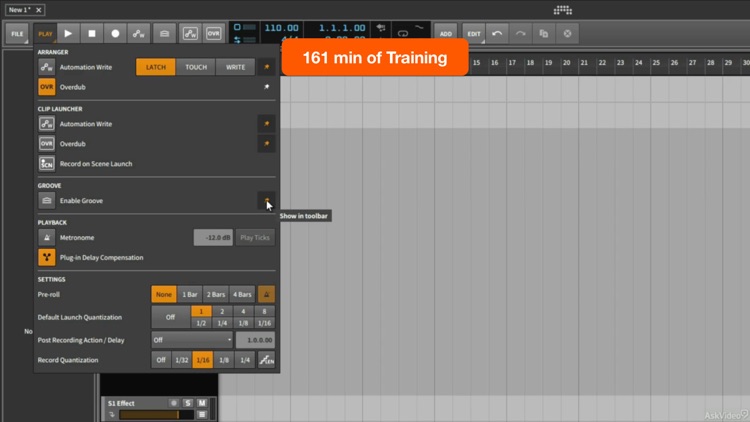The height and width of the screenshot is (422, 750).
Task: Arm global recording with the Record button
Action: point(115,33)
